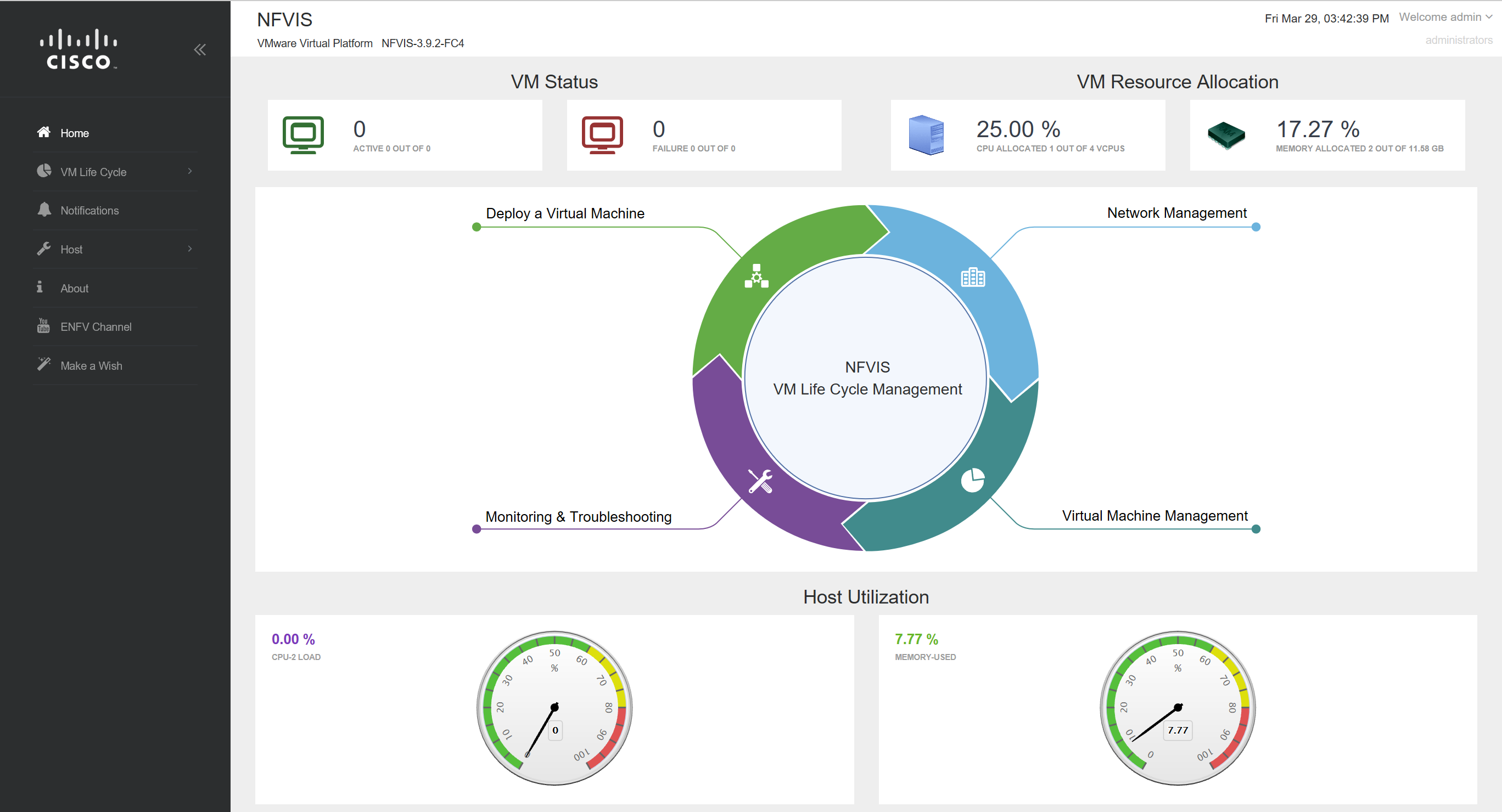1502x812 pixels.
Task: Click ACTIVE 0 OUT OF 0 label
Action: coord(392,149)
